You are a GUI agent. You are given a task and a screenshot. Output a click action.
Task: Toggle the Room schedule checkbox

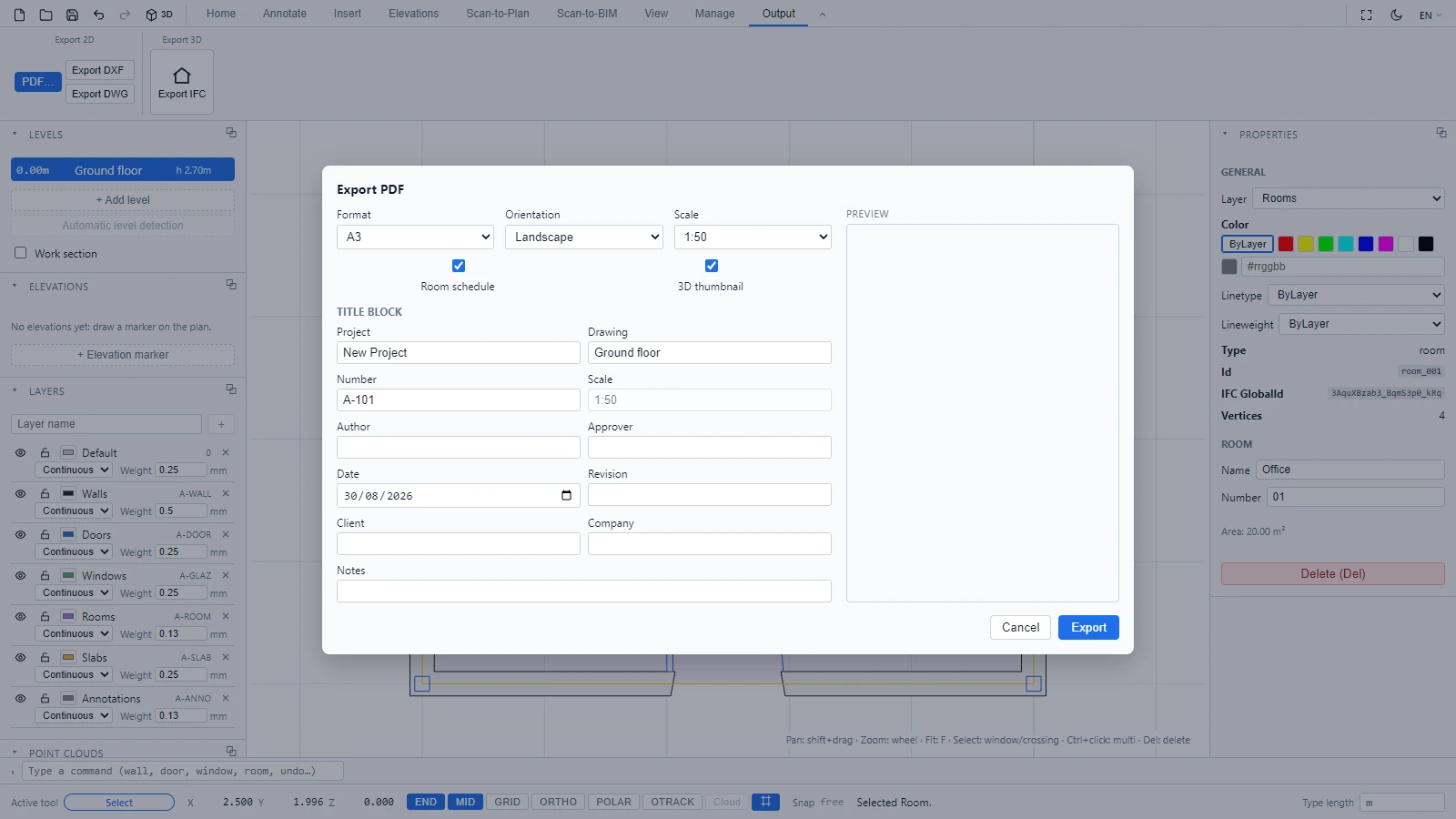459,266
